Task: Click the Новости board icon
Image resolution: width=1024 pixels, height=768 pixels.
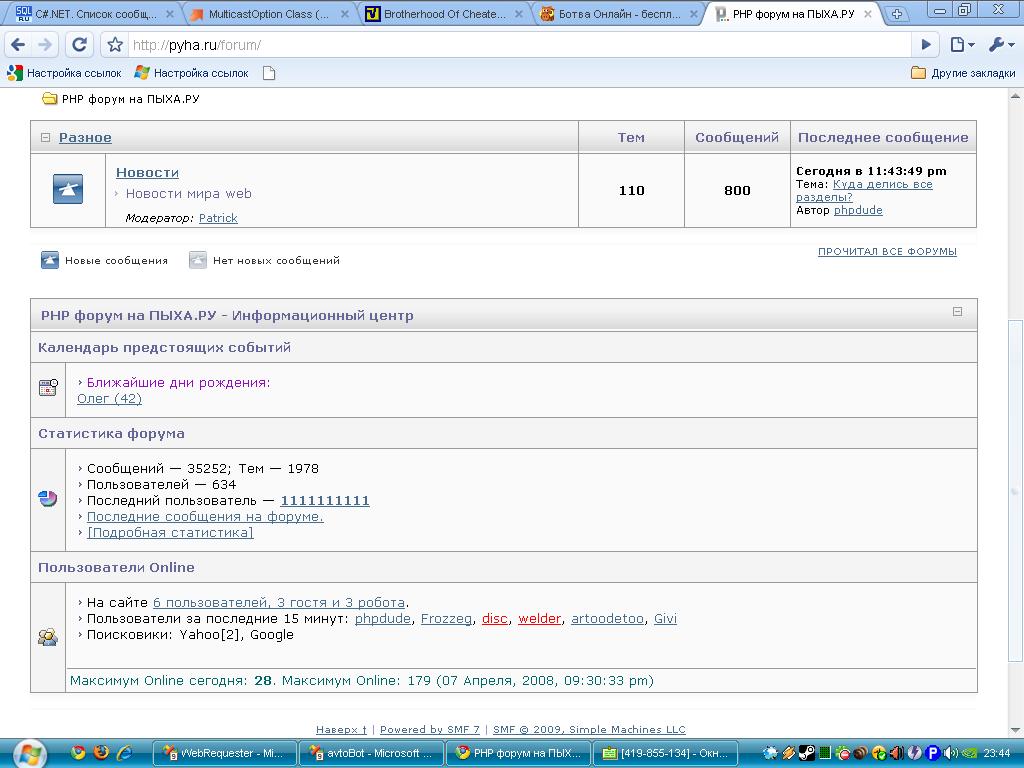Action: pos(68,189)
